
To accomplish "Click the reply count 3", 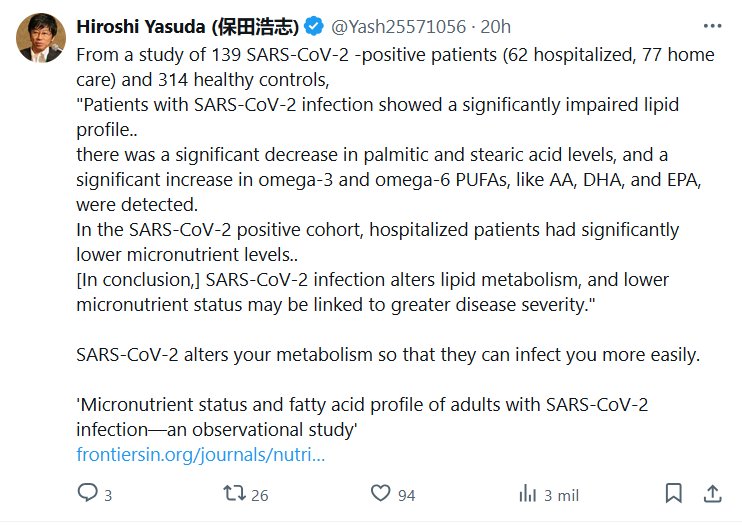I will pyautogui.click(x=108, y=494).
